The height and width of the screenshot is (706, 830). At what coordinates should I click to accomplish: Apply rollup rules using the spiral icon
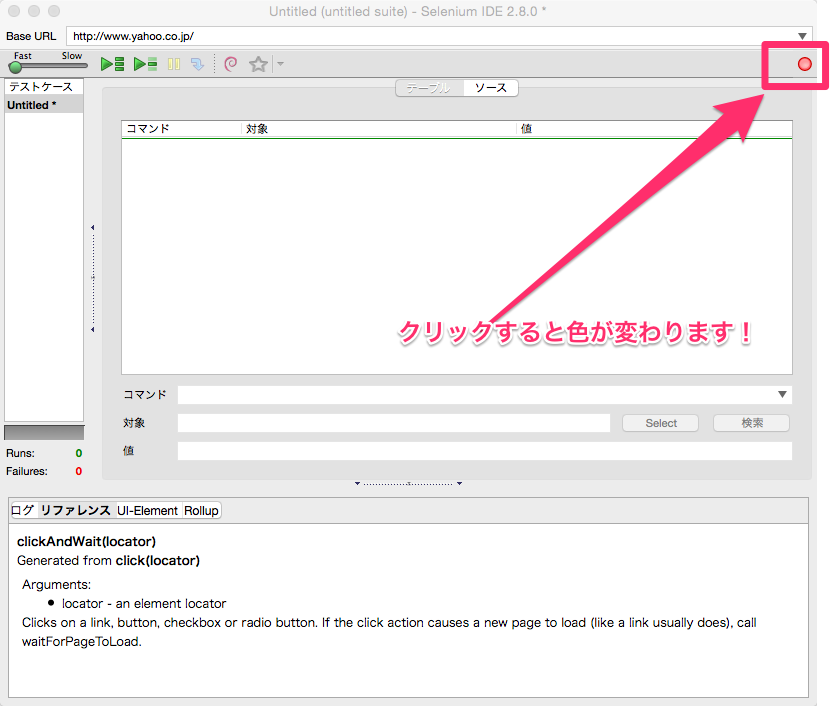pos(231,65)
